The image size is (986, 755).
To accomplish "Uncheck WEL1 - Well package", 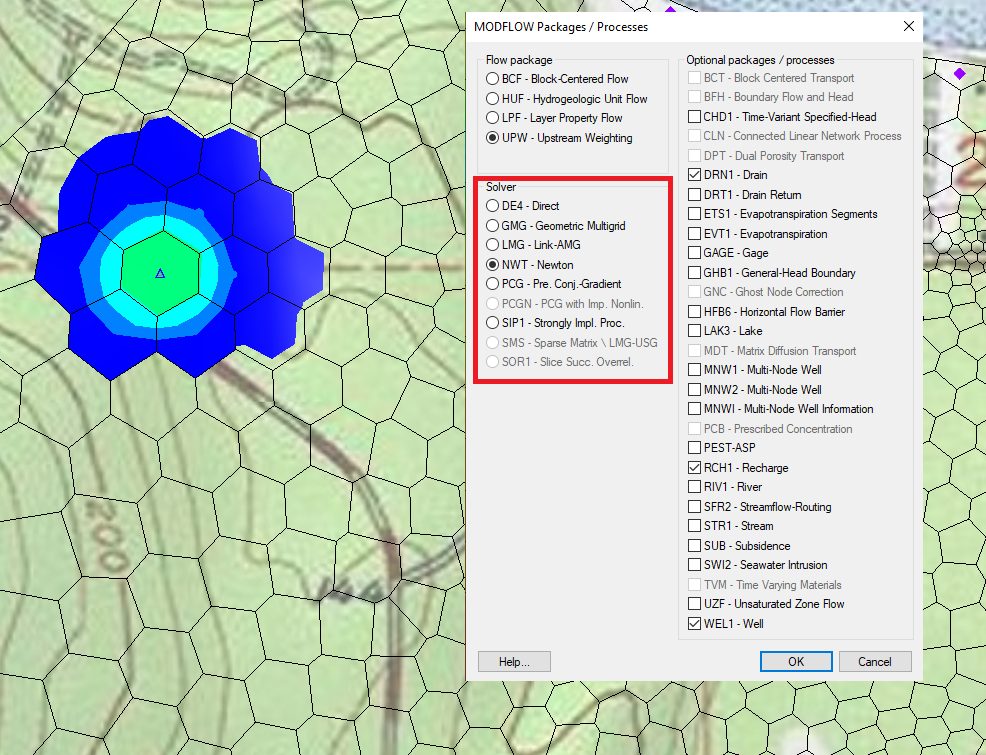I will click(x=694, y=623).
